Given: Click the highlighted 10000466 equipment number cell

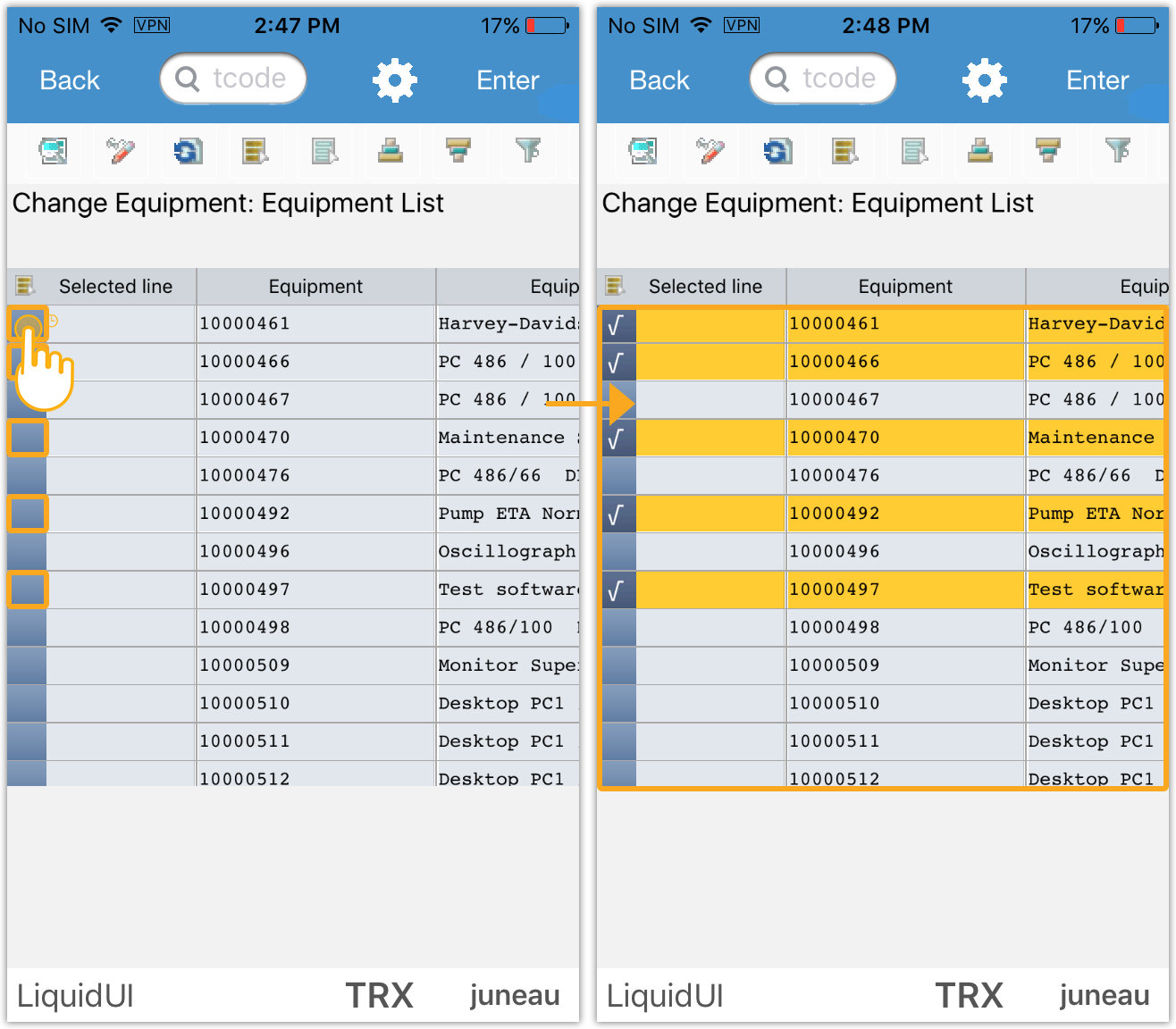Looking at the screenshot, I should 904,362.
